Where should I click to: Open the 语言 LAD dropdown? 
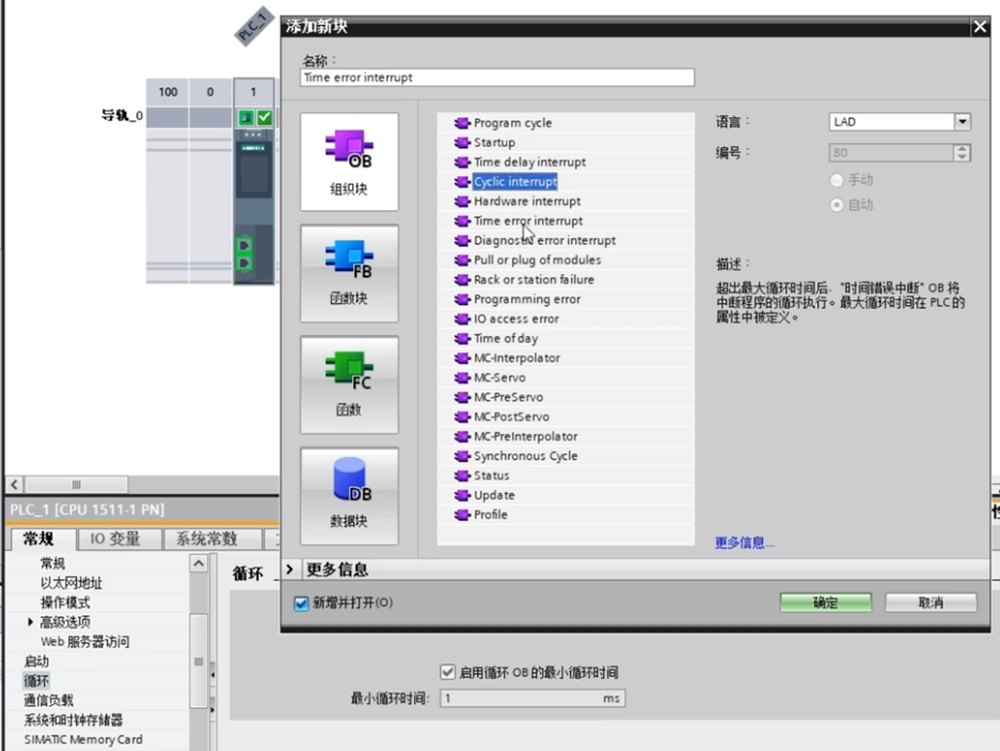click(x=962, y=122)
